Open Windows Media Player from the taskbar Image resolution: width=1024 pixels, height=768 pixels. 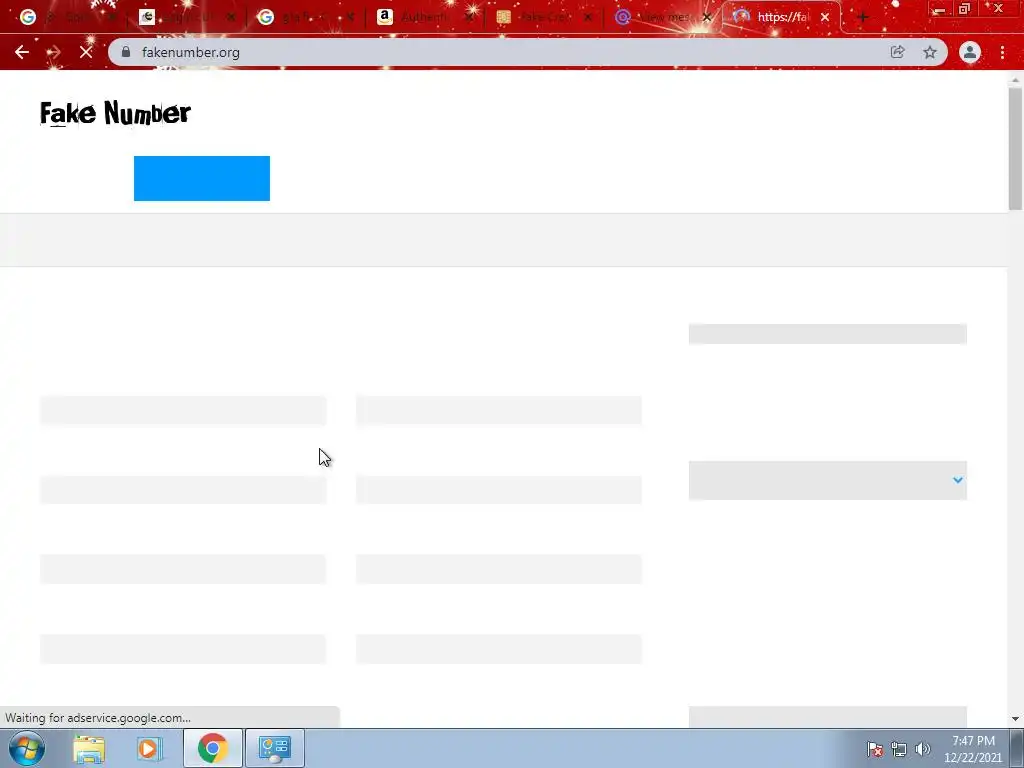pyautogui.click(x=149, y=748)
